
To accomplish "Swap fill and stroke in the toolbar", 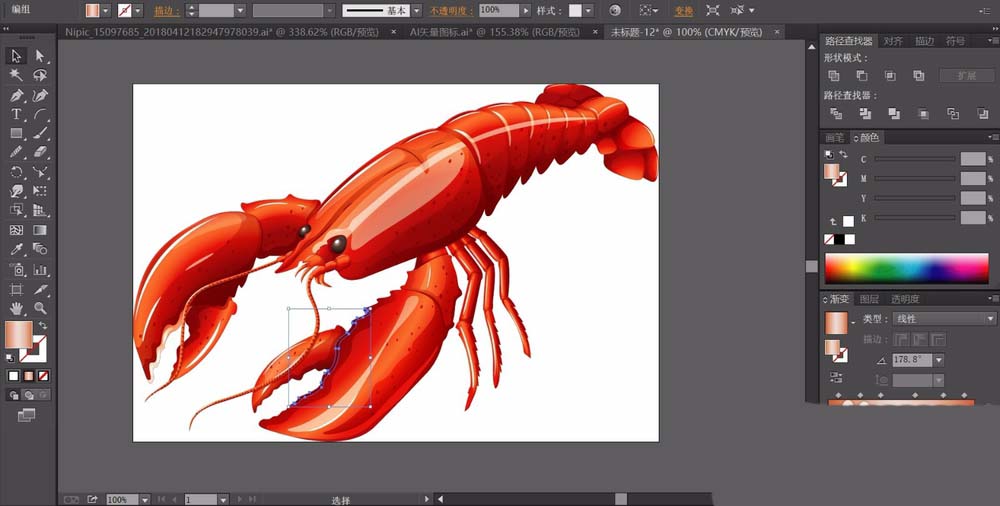I will 43,326.
